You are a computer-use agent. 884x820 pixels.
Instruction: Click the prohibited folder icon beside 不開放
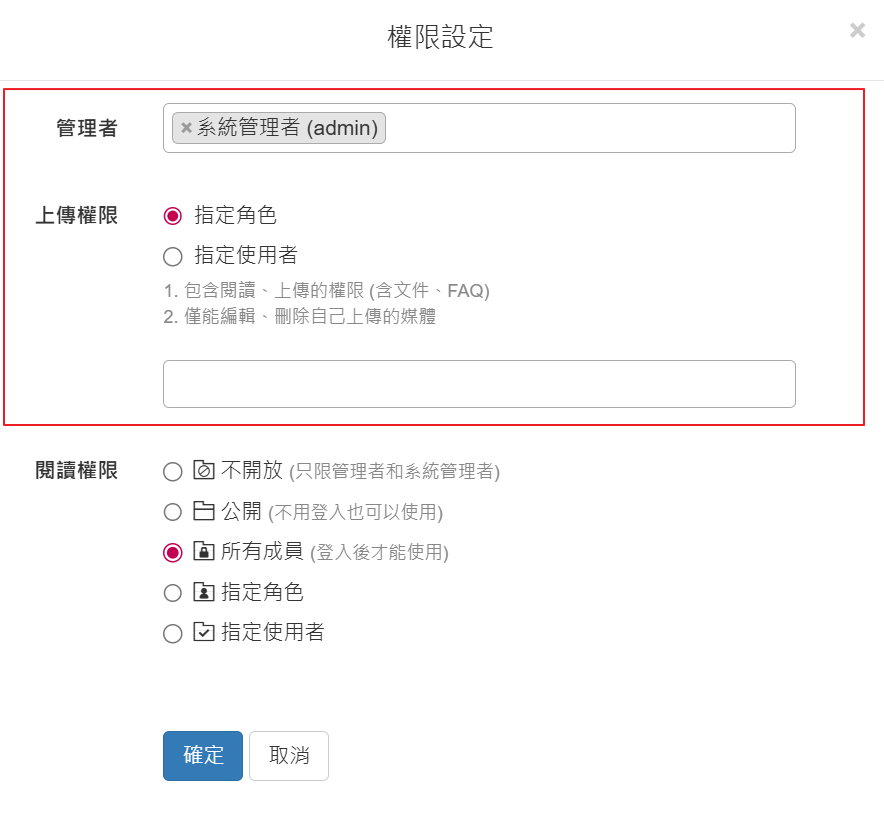point(204,471)
